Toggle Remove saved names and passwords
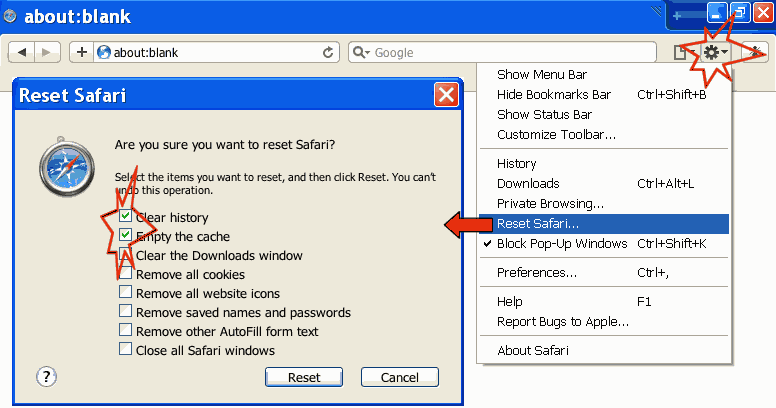Screen dimensions: 776x408 (x=125, y=311)
